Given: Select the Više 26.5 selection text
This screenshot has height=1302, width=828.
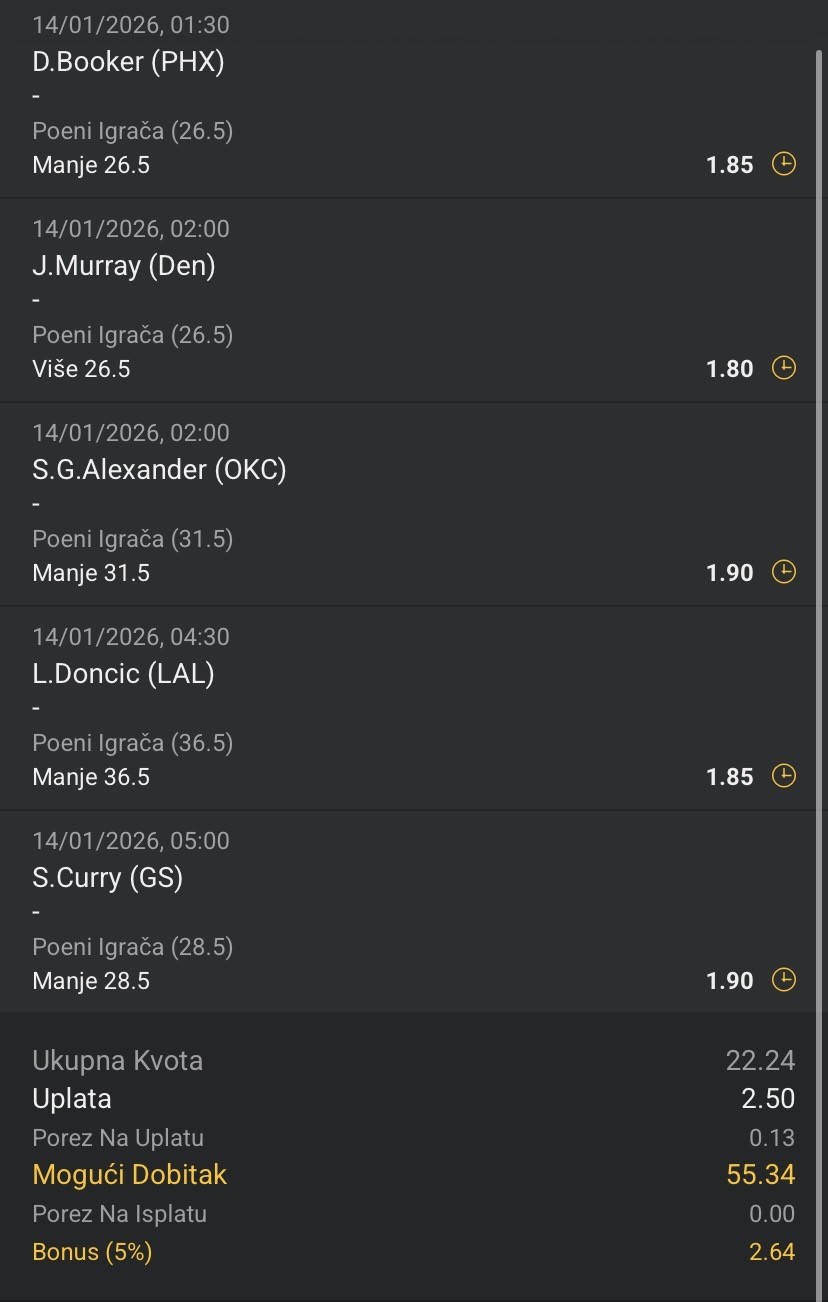Looking at the screenshot, I should (x=81, y=369).
